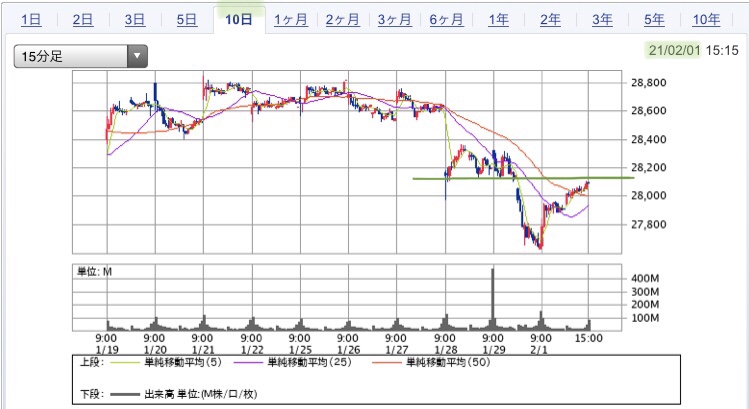
Task: Click the 上段 legend row label
Action: coord(92,362)
